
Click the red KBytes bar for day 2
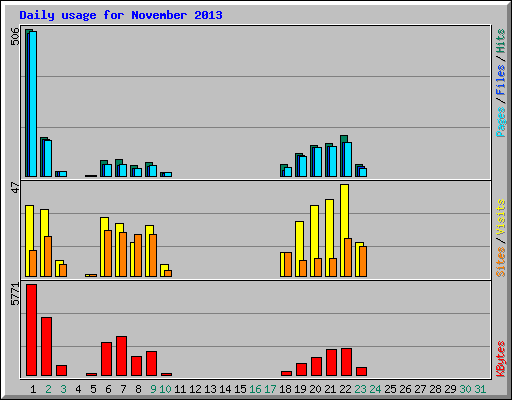pyautogui.click(x=46, y=347)
